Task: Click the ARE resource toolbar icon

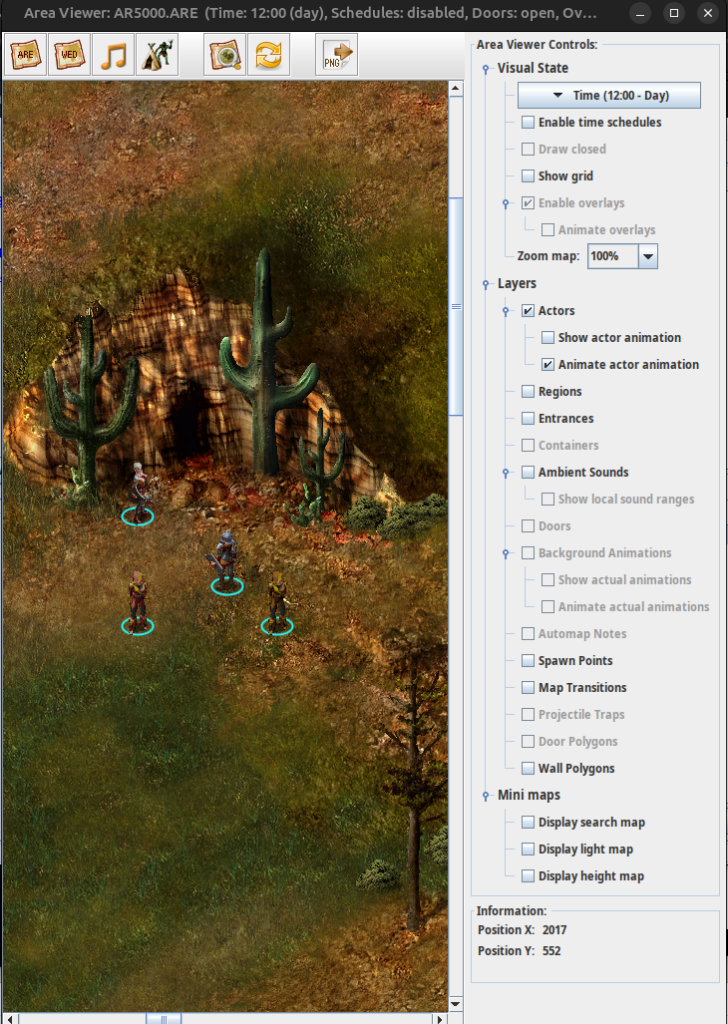Action: 27,56
